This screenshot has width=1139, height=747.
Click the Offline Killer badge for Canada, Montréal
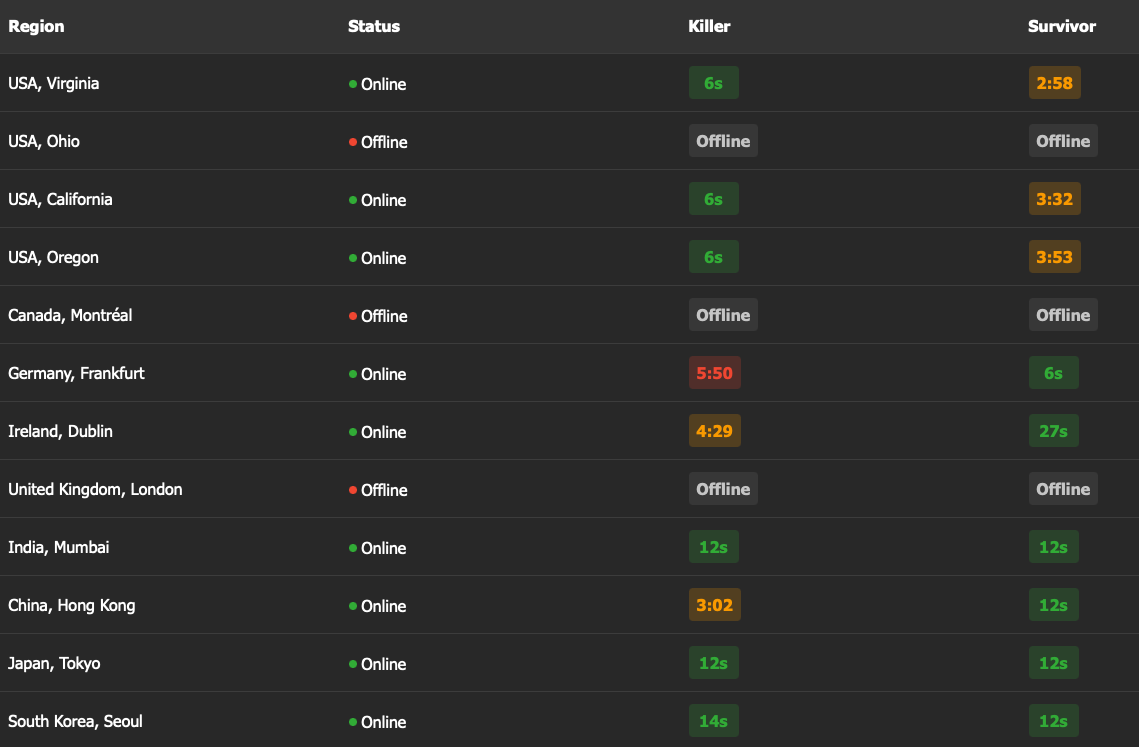click(723, 315)
